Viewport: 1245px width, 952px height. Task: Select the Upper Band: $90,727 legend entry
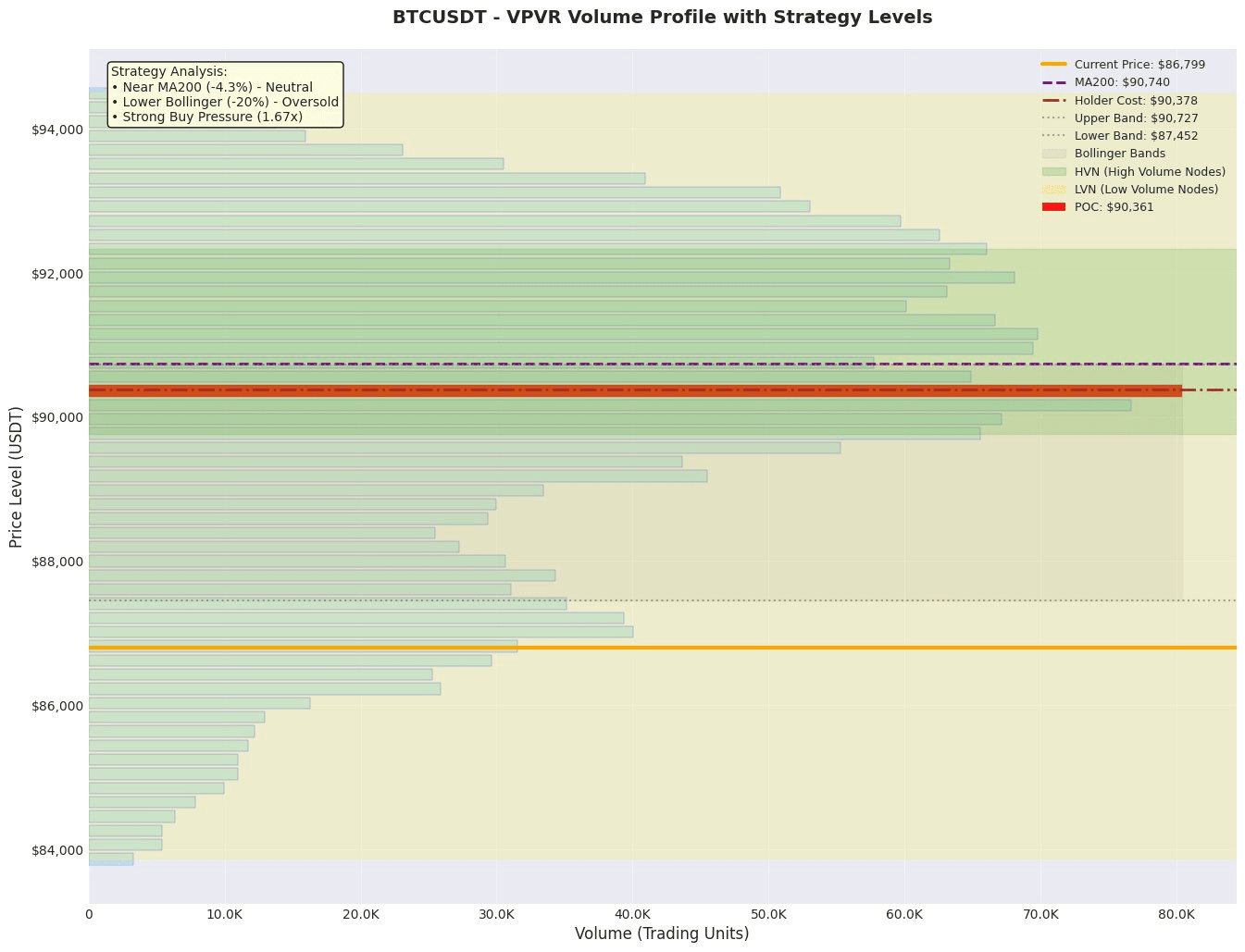tap(1120, 118)
